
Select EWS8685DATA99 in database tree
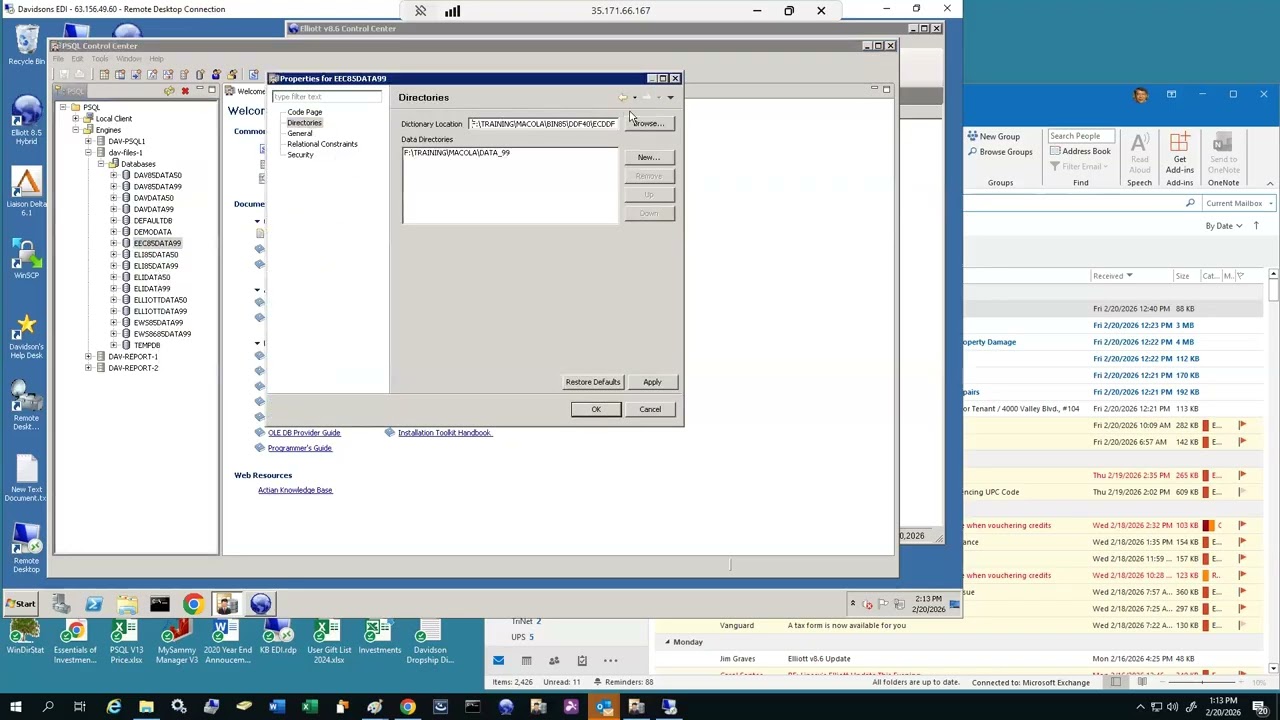point(162,334)
